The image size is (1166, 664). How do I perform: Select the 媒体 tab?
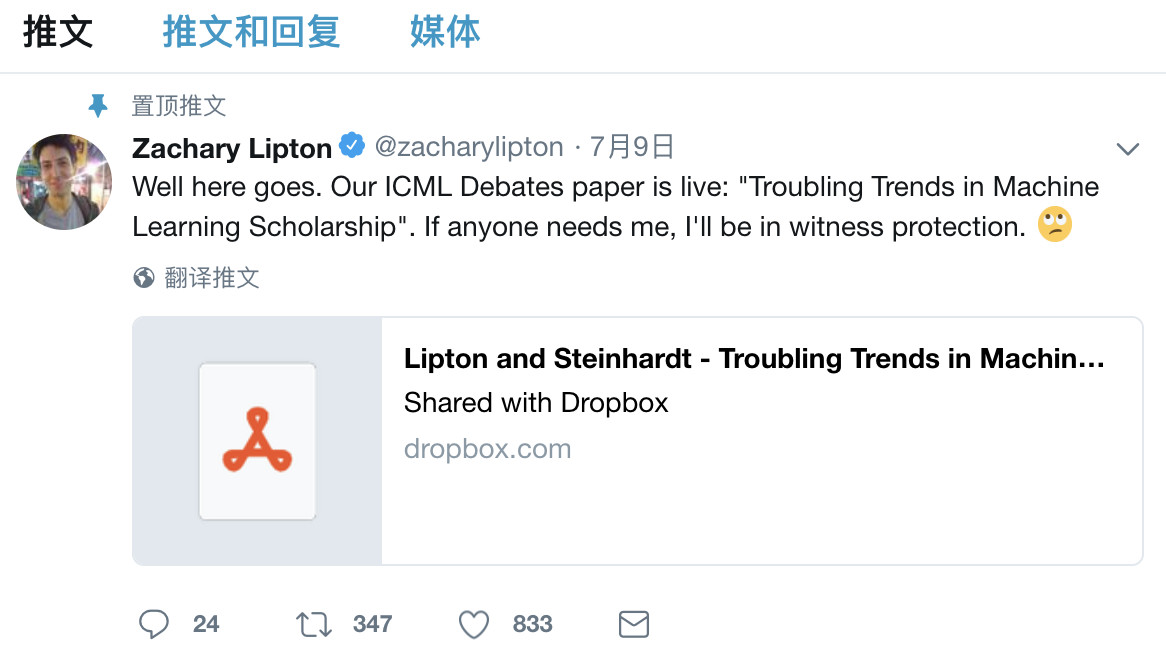pos(445,32)
